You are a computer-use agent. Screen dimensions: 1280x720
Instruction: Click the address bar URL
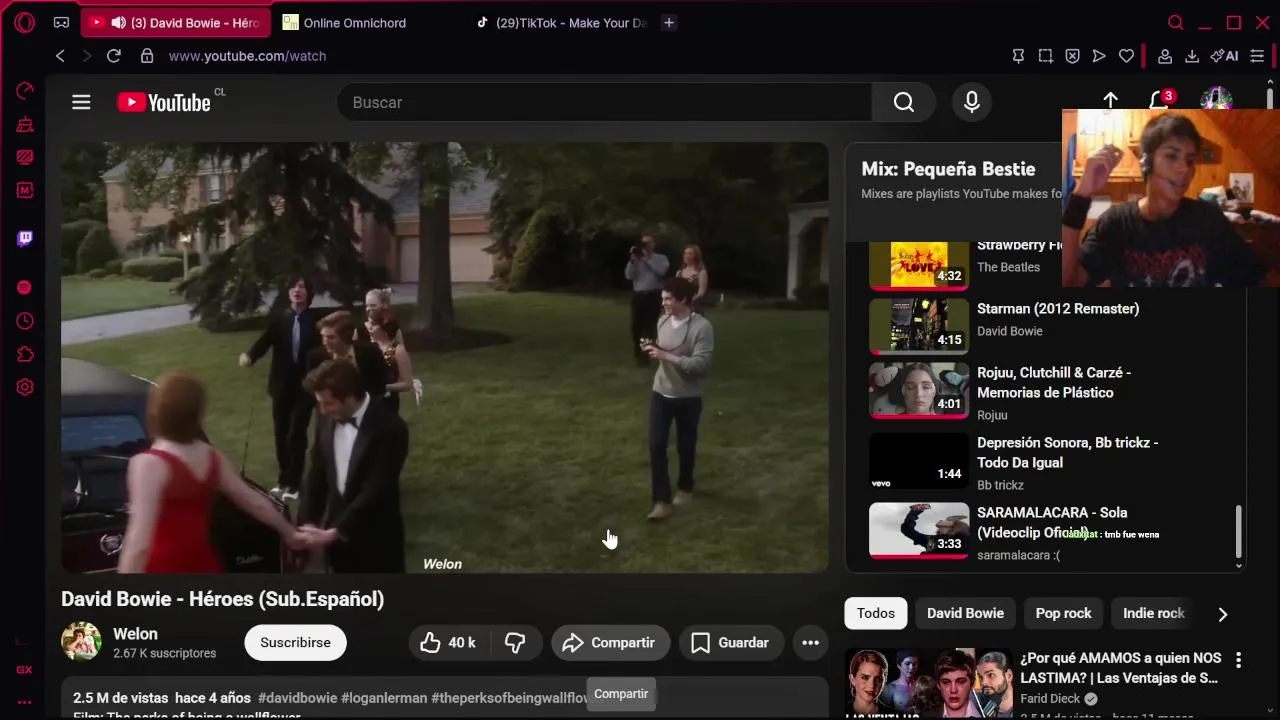pos(247,56)
